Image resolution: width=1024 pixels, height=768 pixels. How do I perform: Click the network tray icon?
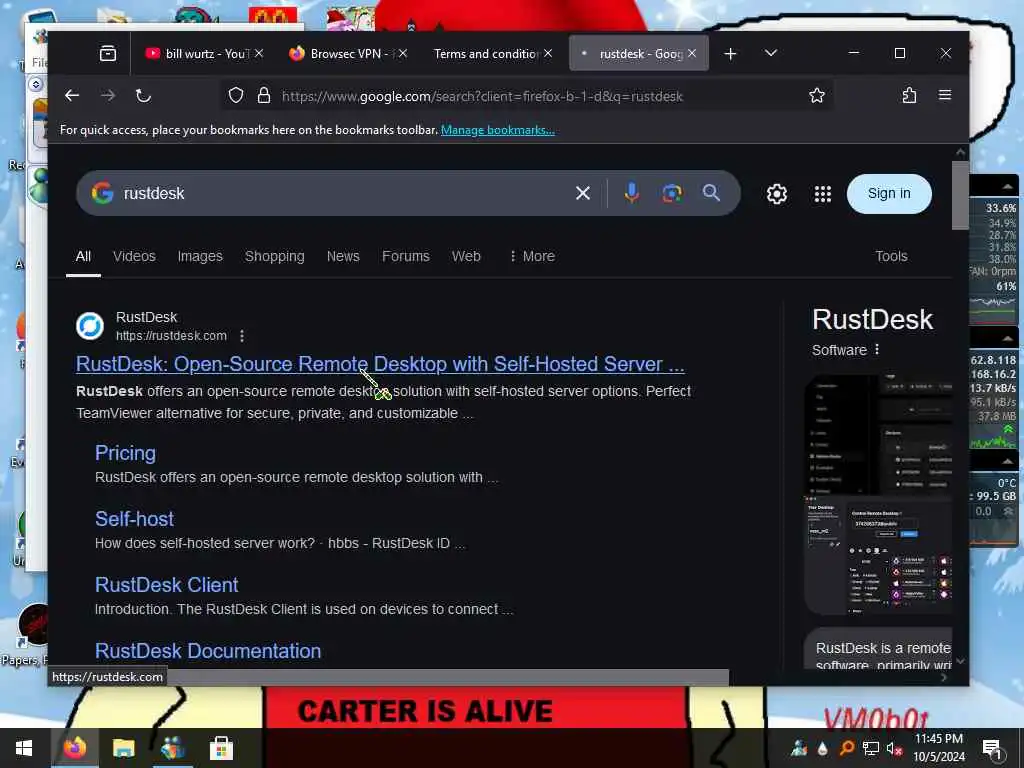coord(870,748)
